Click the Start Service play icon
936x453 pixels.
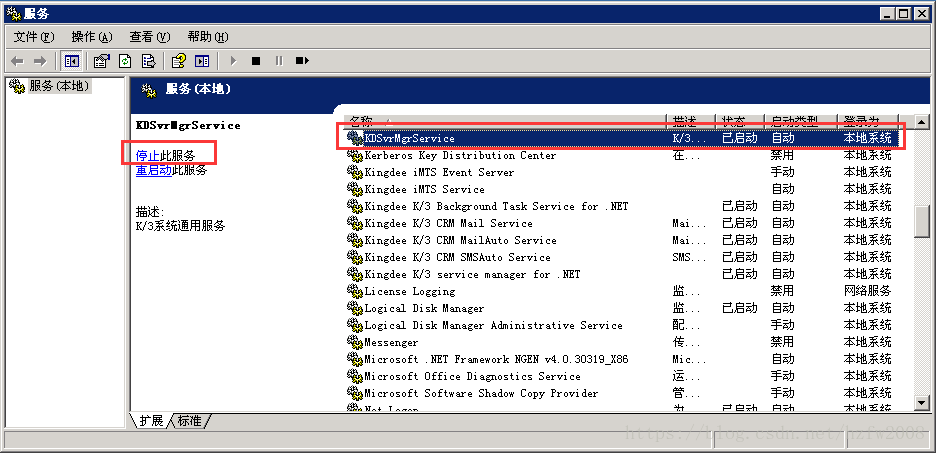pos(233,61)
